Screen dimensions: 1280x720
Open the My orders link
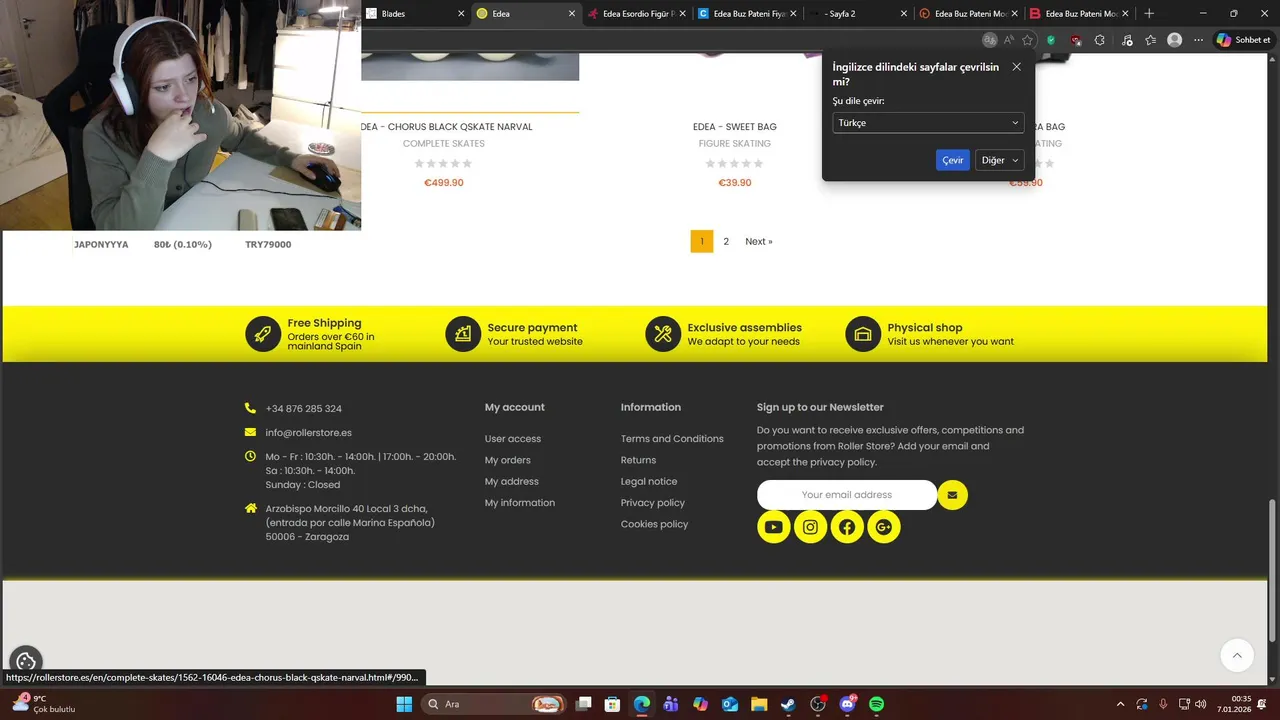click(508, 460)
